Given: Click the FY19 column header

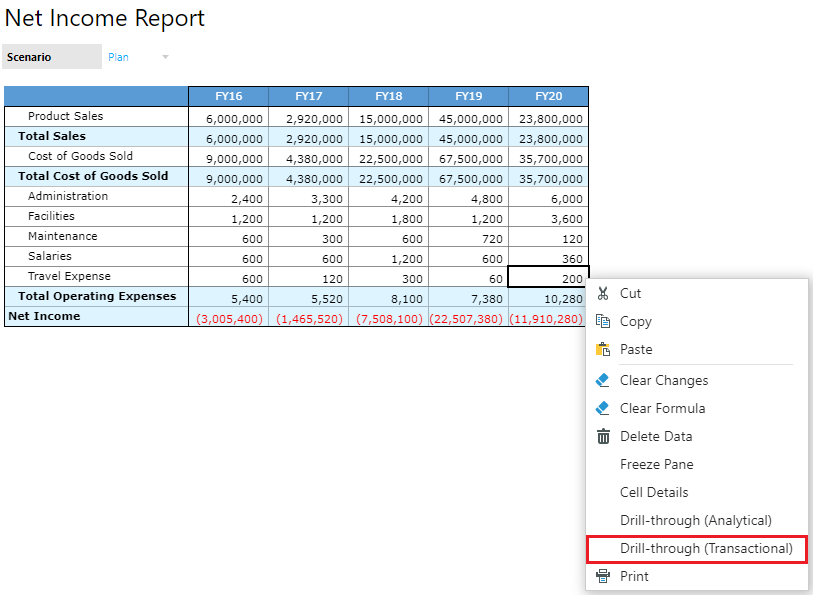Looking at the screenshot, I should pos(468,96).
